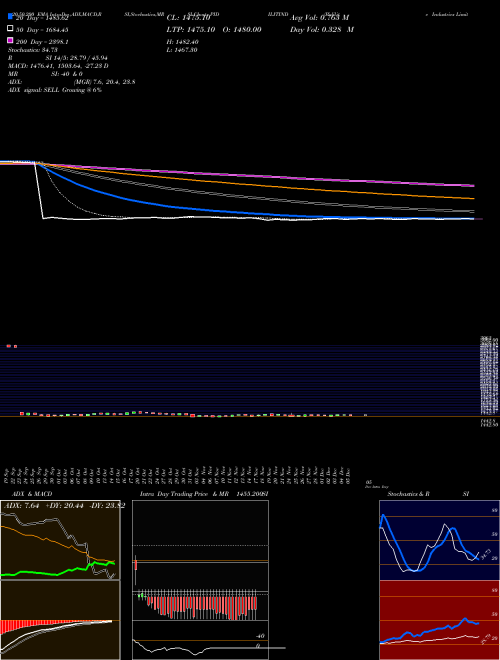Image resolution: width=500 pixels, height=660 pixels.
Task: Click the 'Stochastics & R SI' panel title
Action: [428, 494]
